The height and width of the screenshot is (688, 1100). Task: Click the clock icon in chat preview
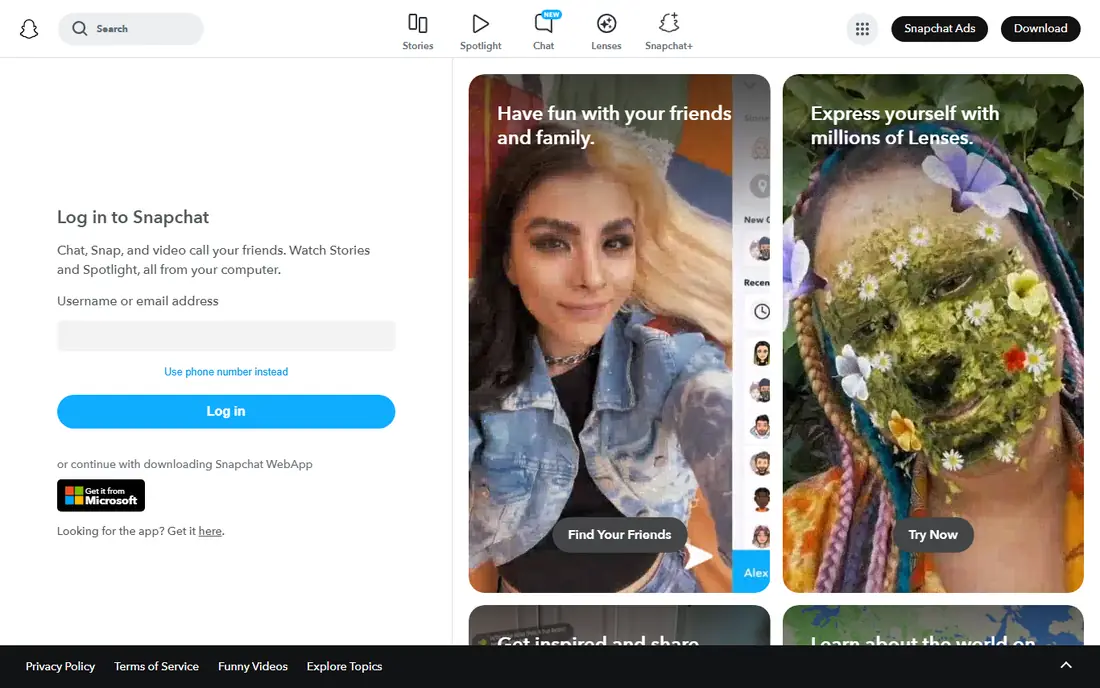click(761, 311)
